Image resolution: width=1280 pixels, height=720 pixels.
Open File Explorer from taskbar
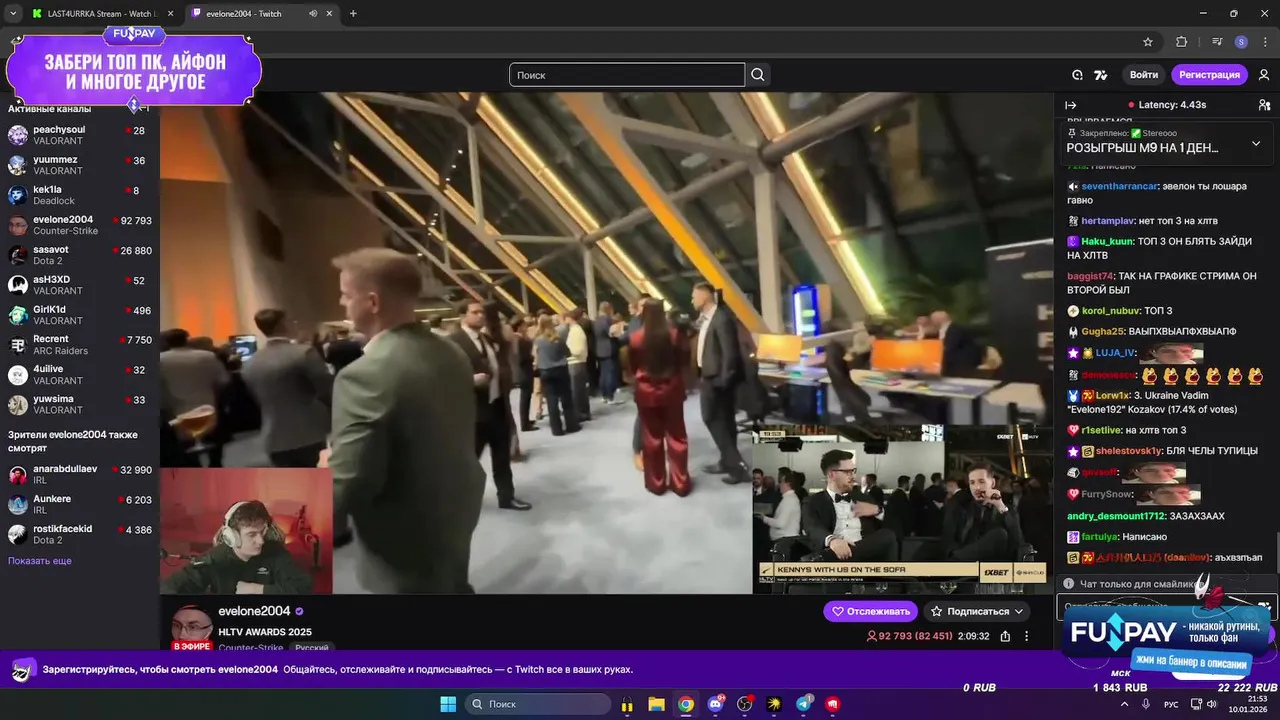click(656, 704)
